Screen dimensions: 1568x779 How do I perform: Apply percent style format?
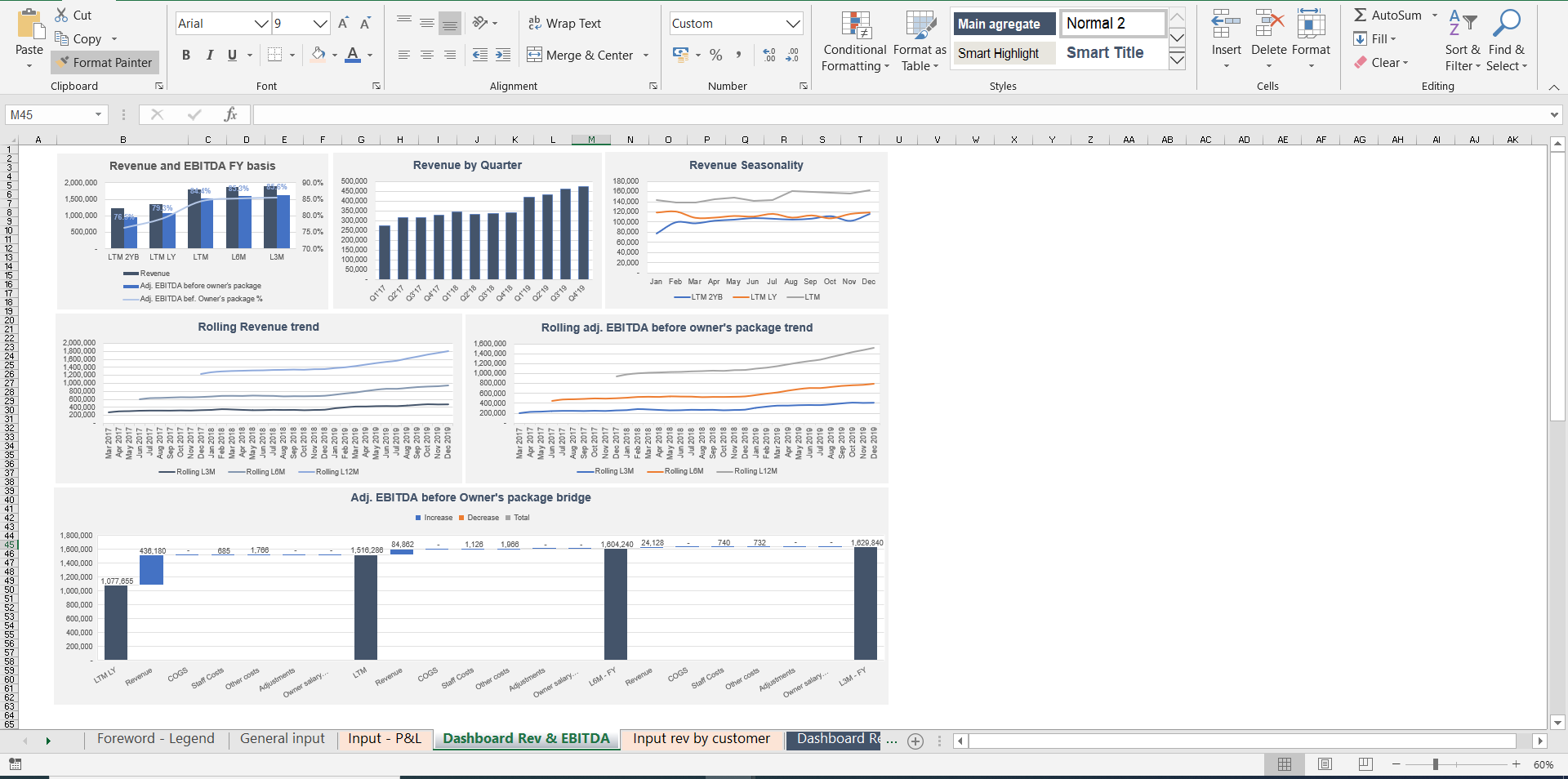coord(716,55)
